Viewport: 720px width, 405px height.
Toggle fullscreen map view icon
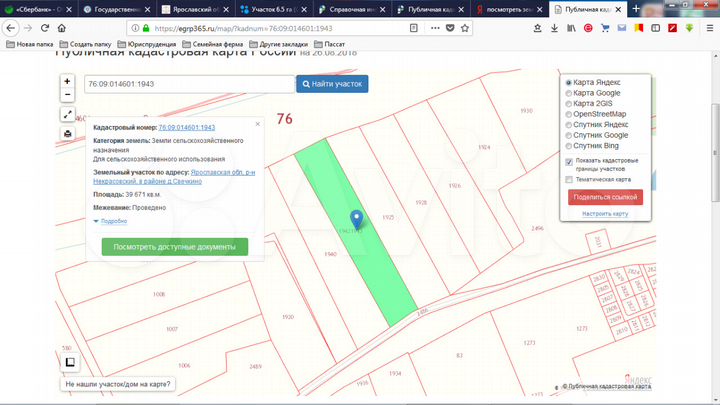pos(67,116)
